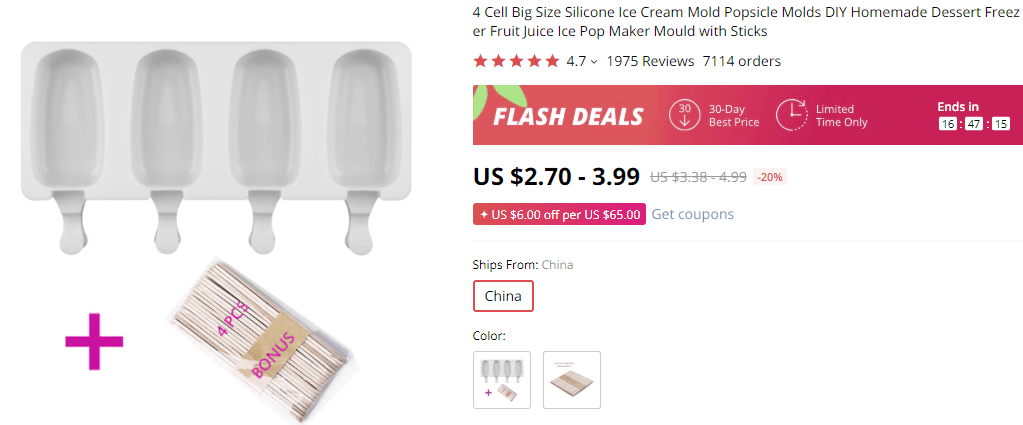The width and height of the screenshot is (1023, 425).
Task: Click the -20% discount badge
Action: 770,177
